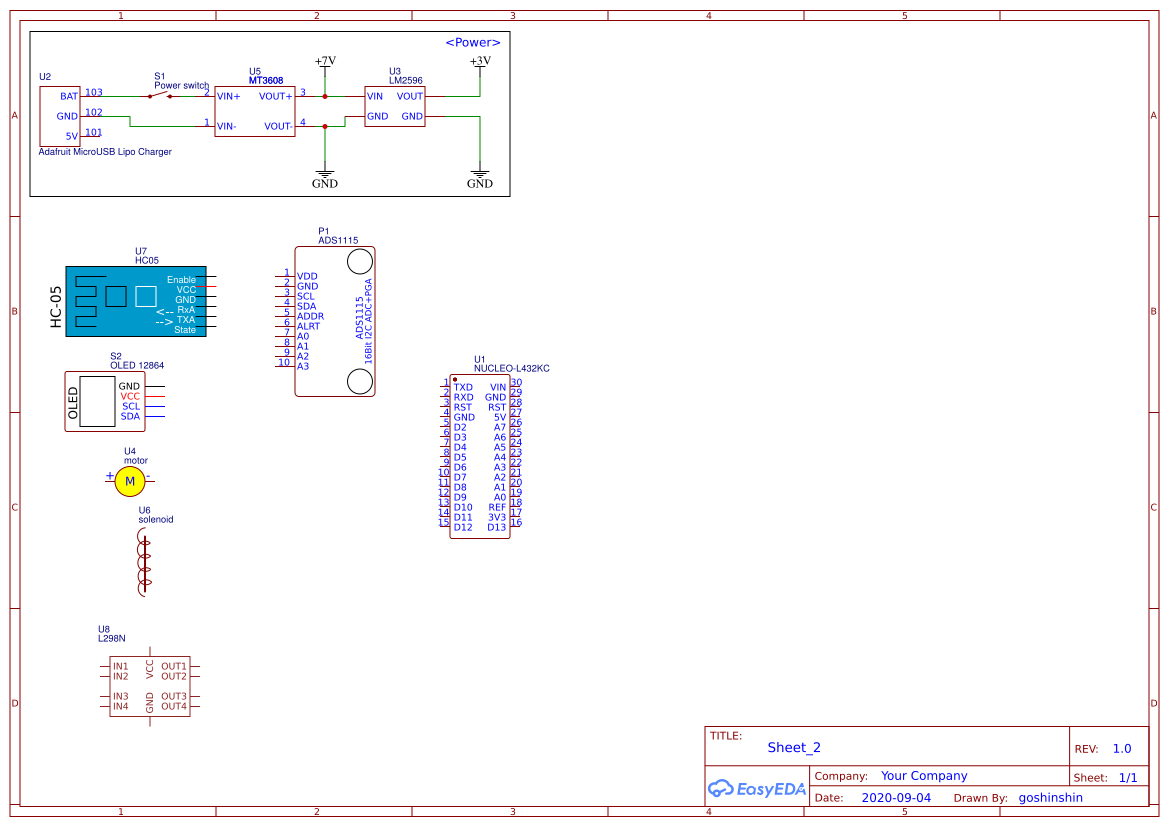Click the sheet number 1/1

click(x=1128, y=778)
